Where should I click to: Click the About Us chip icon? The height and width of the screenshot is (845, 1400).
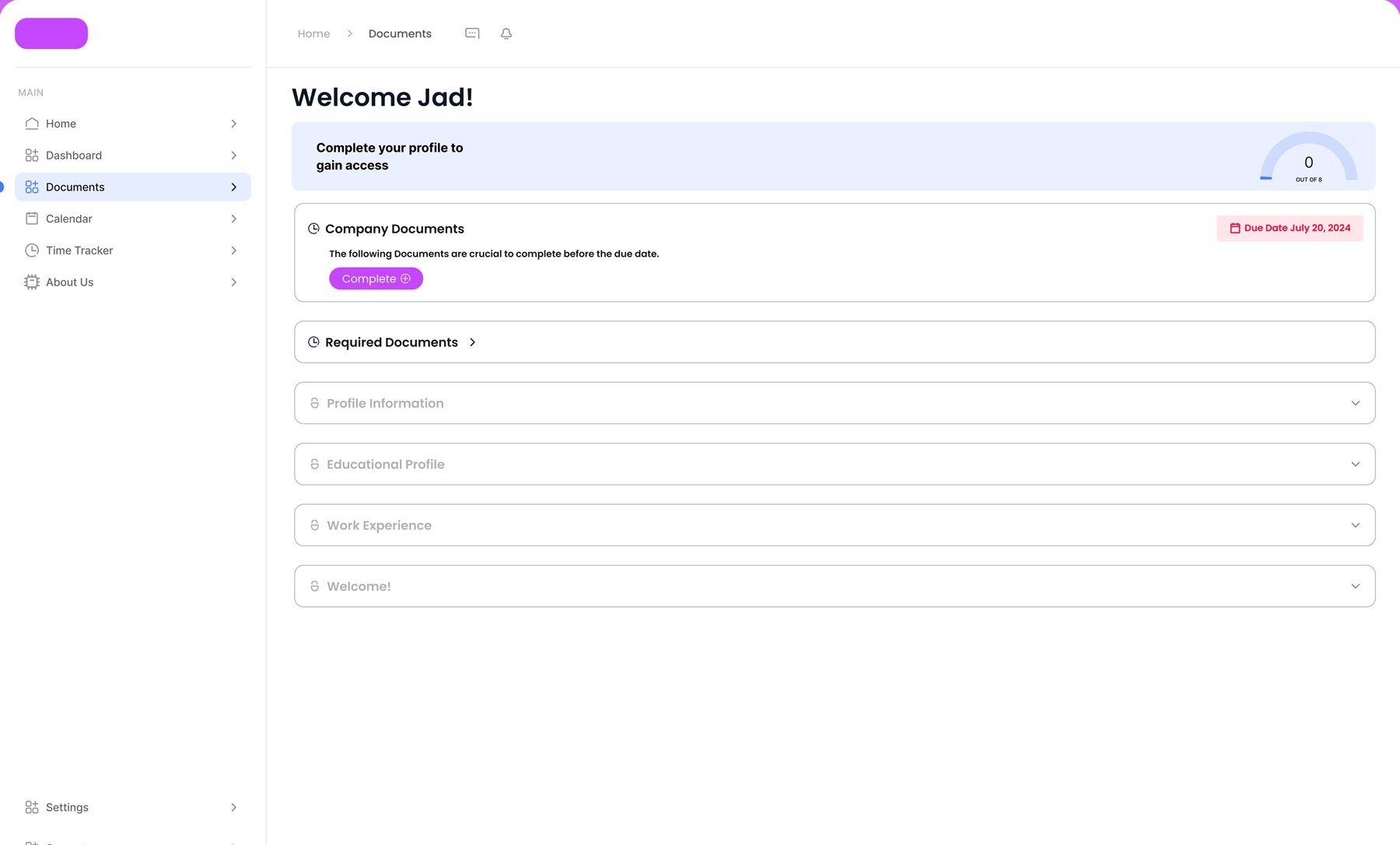32,282
